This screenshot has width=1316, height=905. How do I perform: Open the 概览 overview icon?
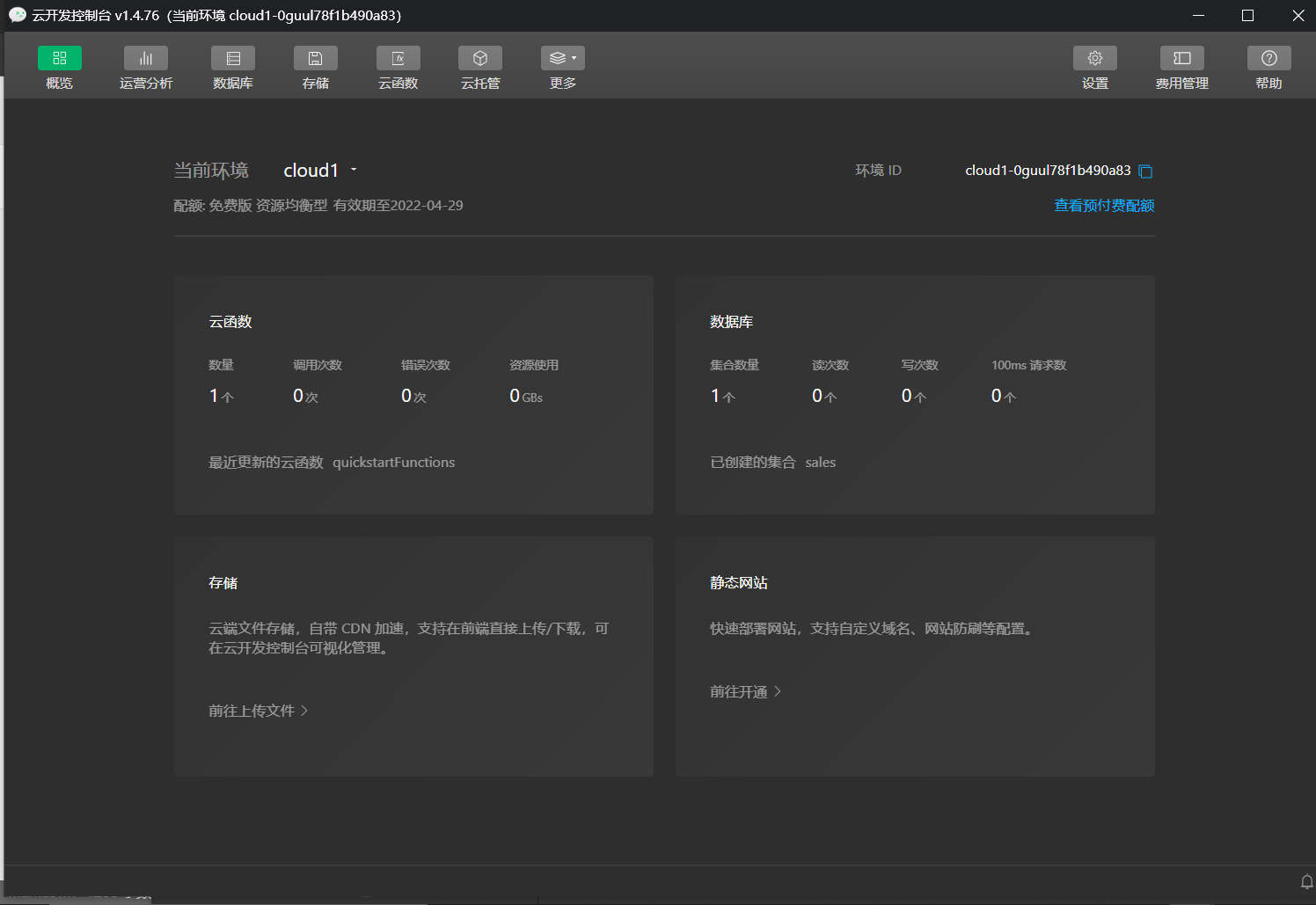[59, 58]
